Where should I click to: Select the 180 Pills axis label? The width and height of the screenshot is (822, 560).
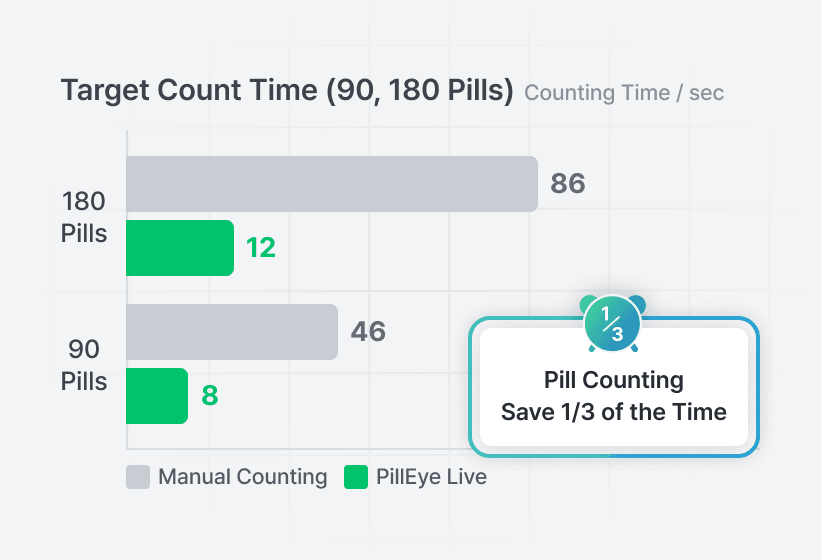pos(84,219)
